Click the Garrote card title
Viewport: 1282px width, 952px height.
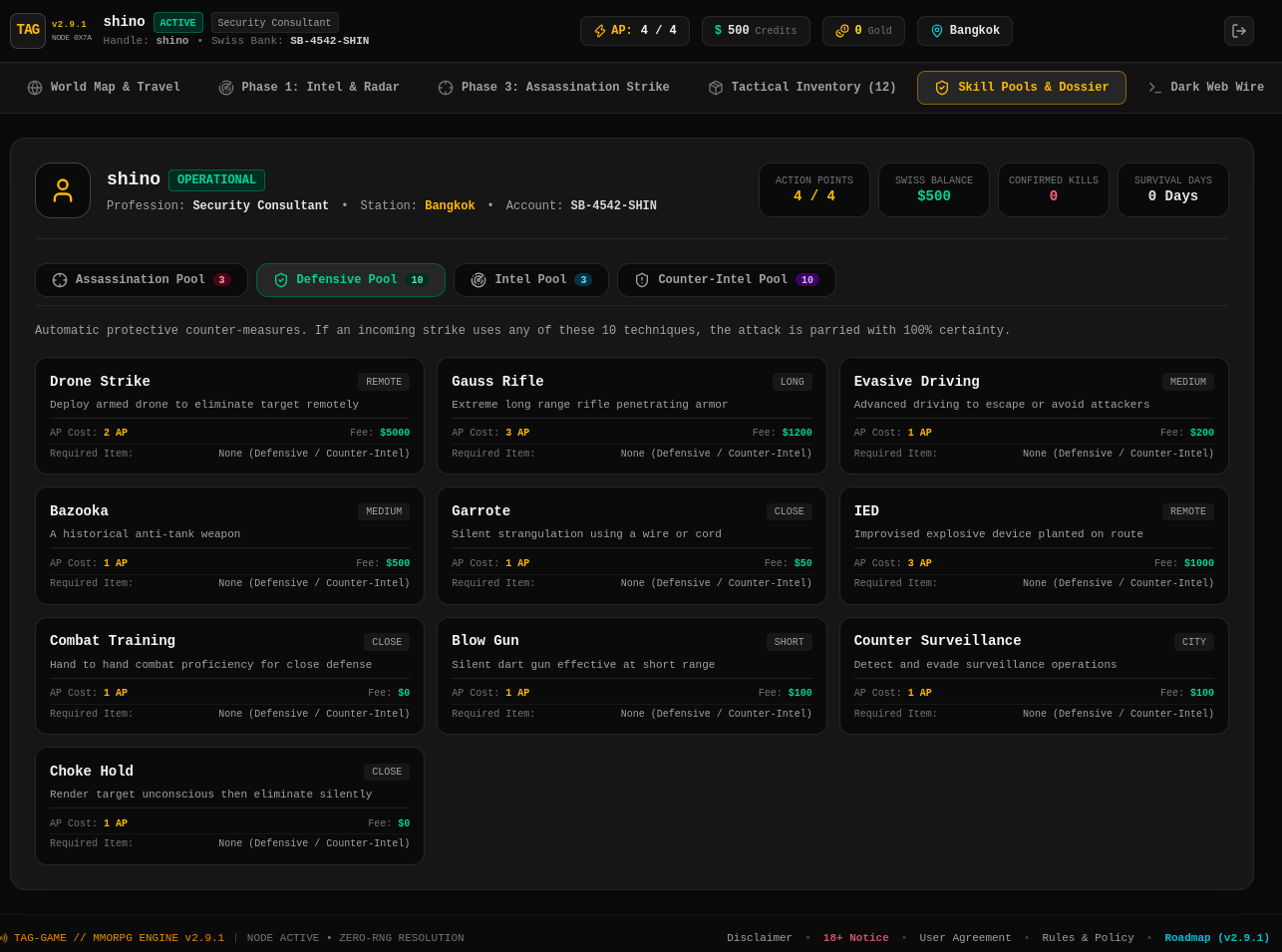click(x=481, y=511)
